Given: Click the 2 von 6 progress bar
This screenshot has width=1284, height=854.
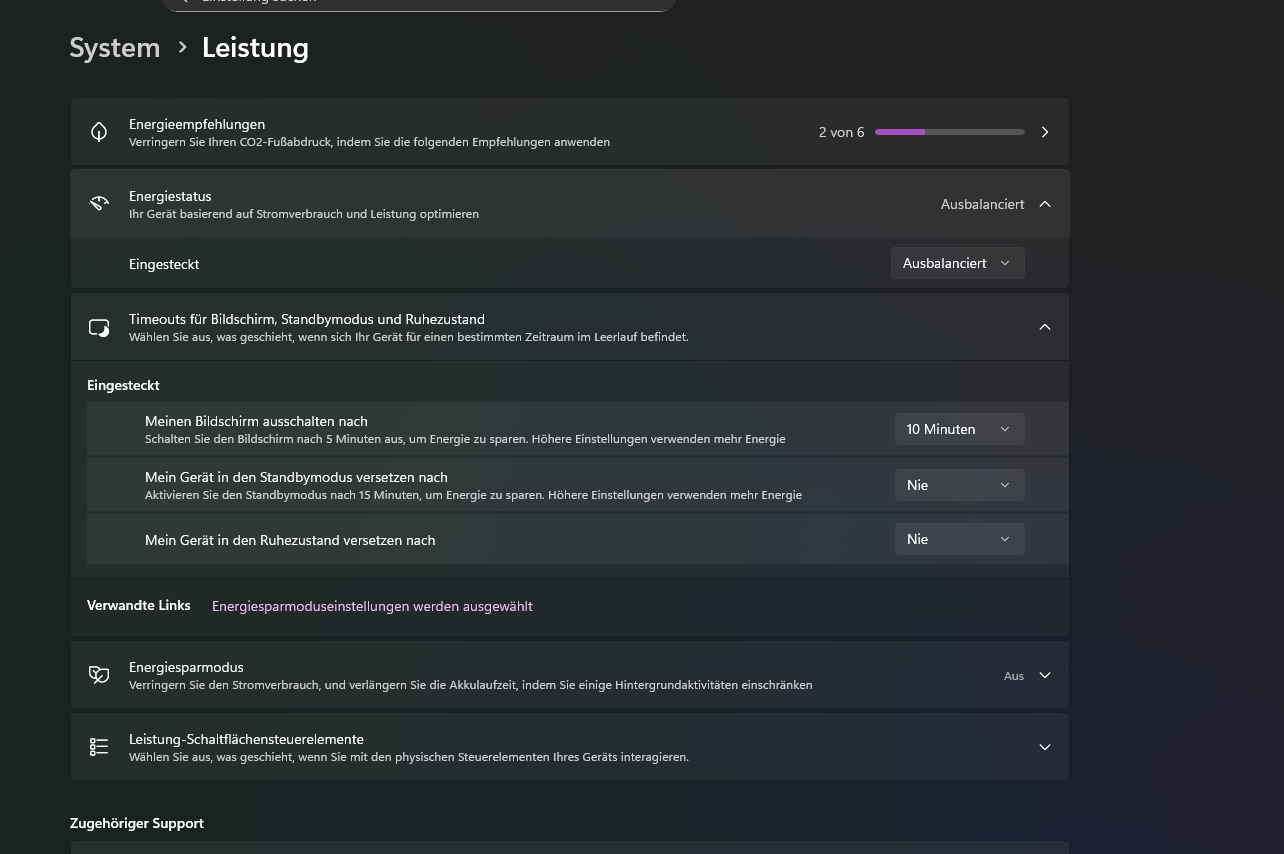Looking at the screenshot, I should (x=949, y=132).
